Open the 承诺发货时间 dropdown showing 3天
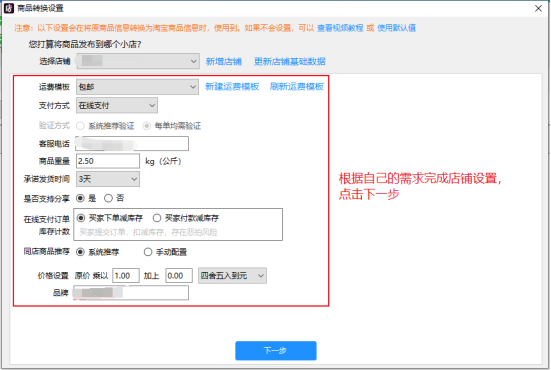This screenshot has width=551, height=370. [108, 179]
